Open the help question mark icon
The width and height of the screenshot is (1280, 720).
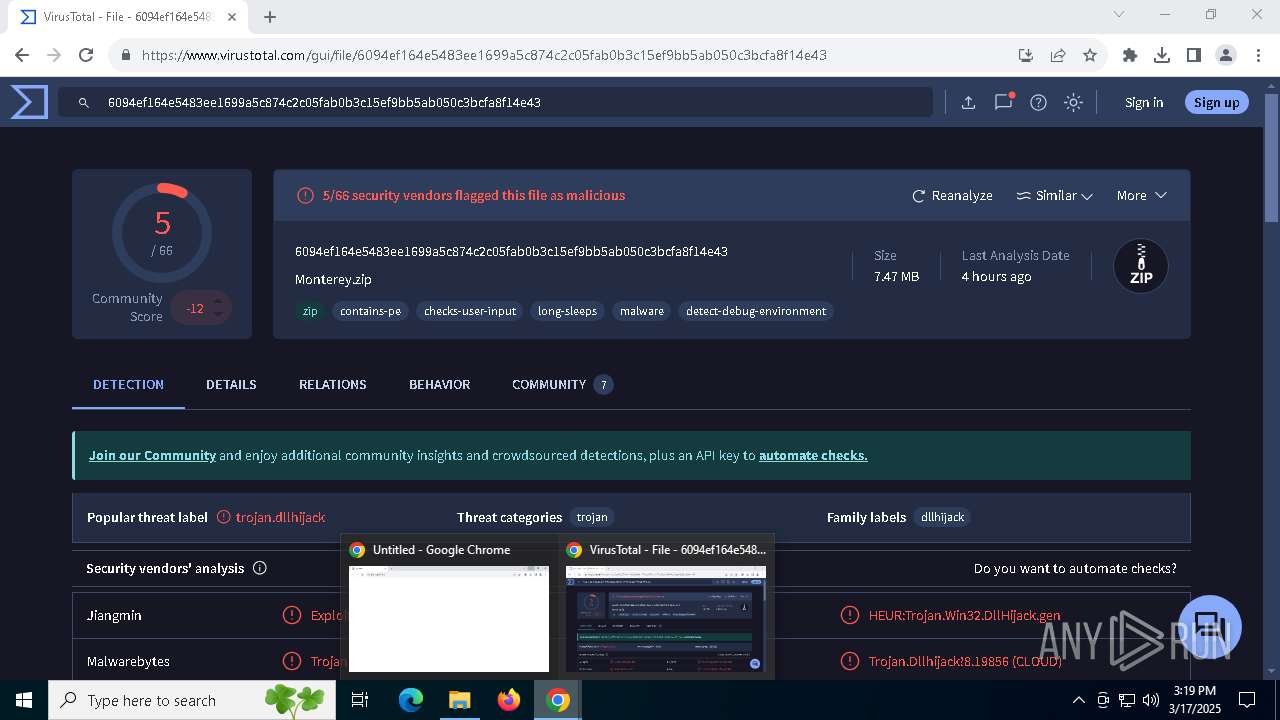[x=1038, y=102]
